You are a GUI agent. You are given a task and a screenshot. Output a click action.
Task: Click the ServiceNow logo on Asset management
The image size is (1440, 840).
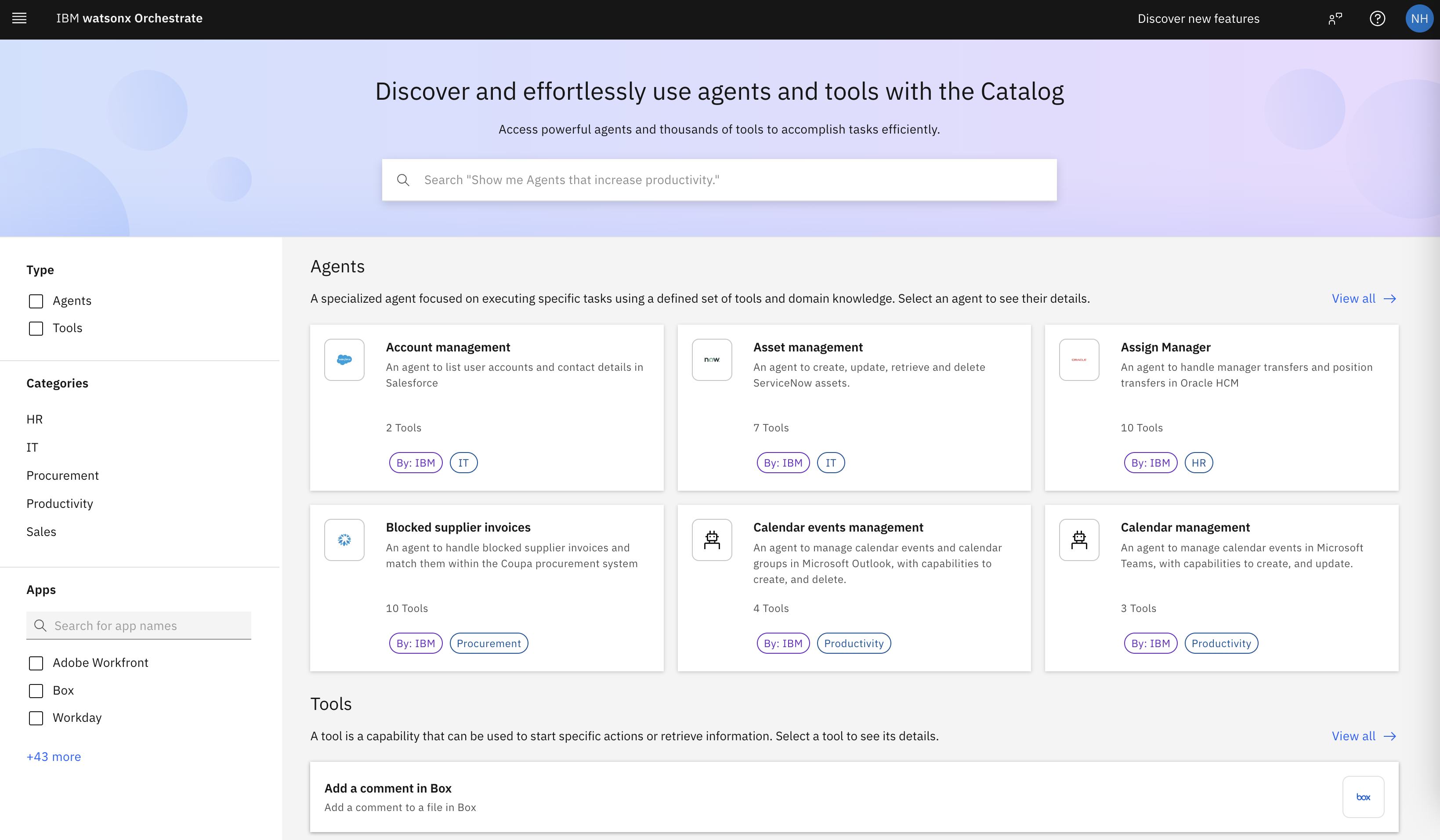coord(711,359)
